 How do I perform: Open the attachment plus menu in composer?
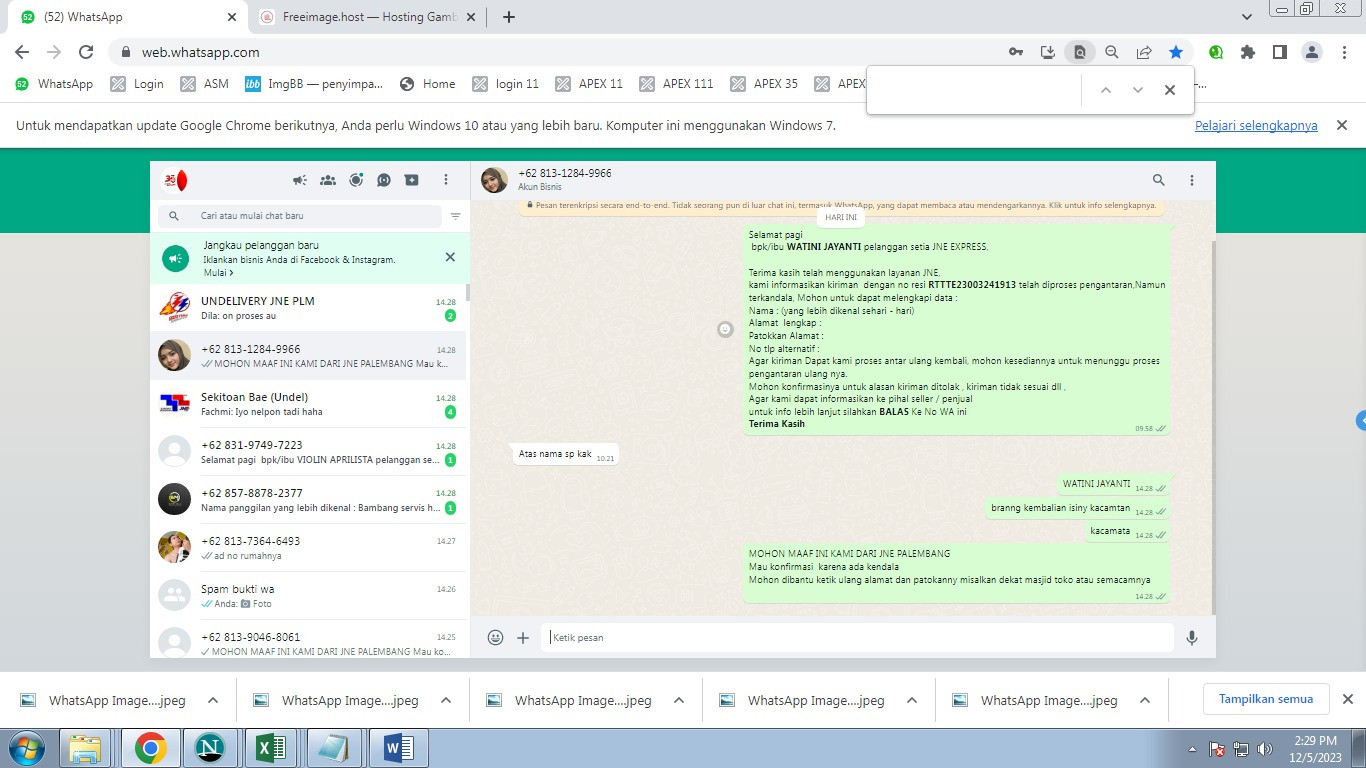[x=523, y=637]
